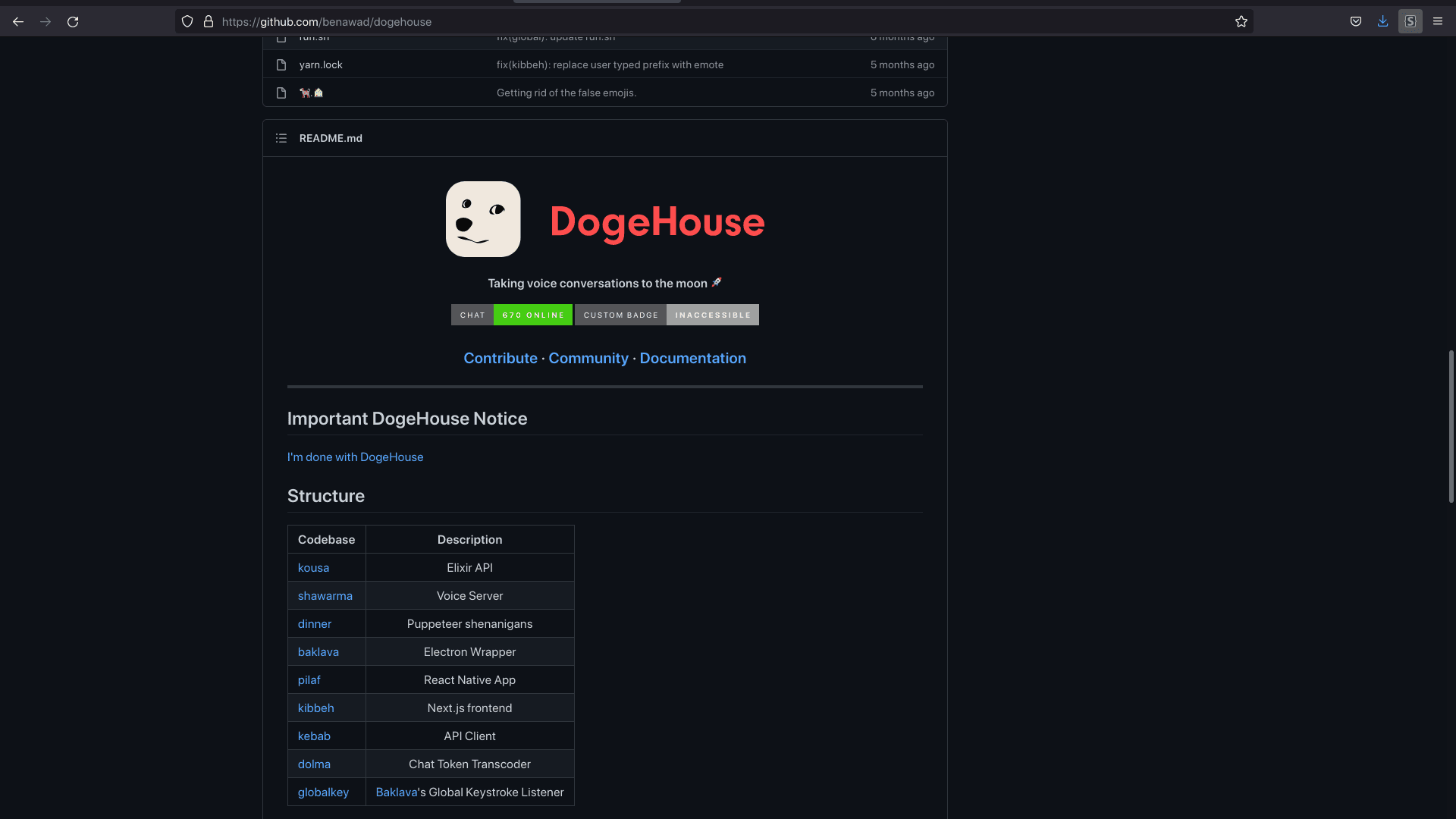This screenshot has width=1456, height=819.
Task: Open the Documentation link
Action: click(x=692, y=358)
